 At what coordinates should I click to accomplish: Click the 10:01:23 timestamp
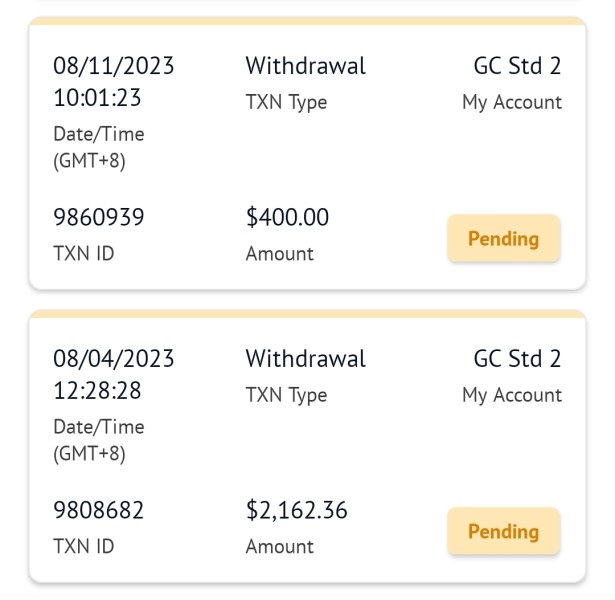click(98, 100)
